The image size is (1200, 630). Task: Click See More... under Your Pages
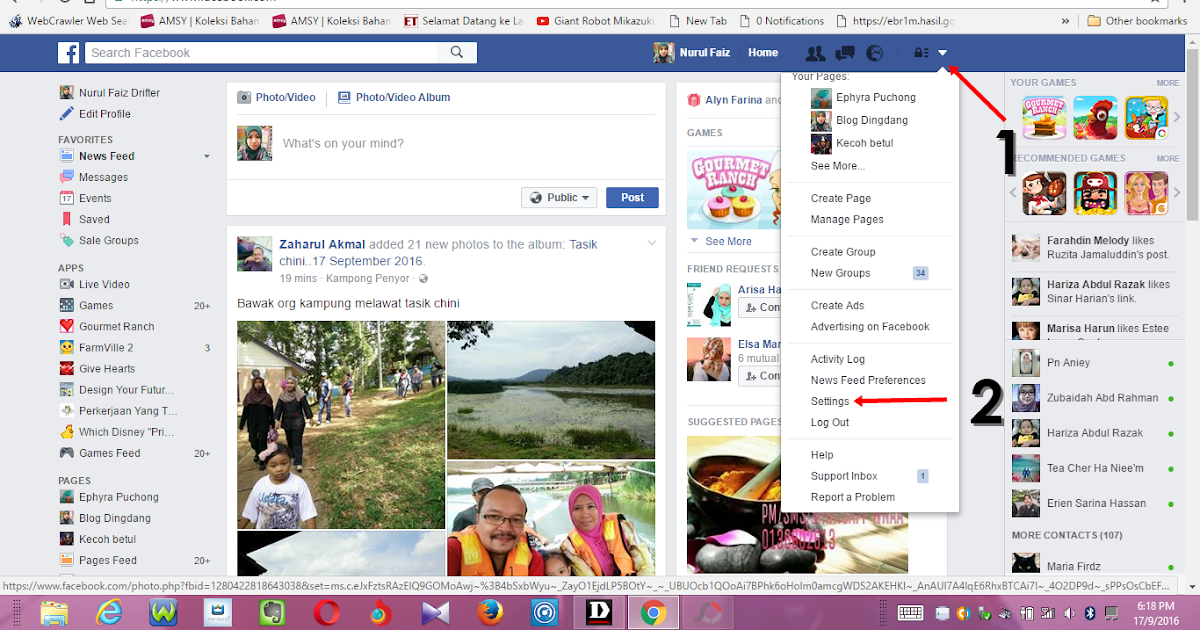[x=838, y=166]
